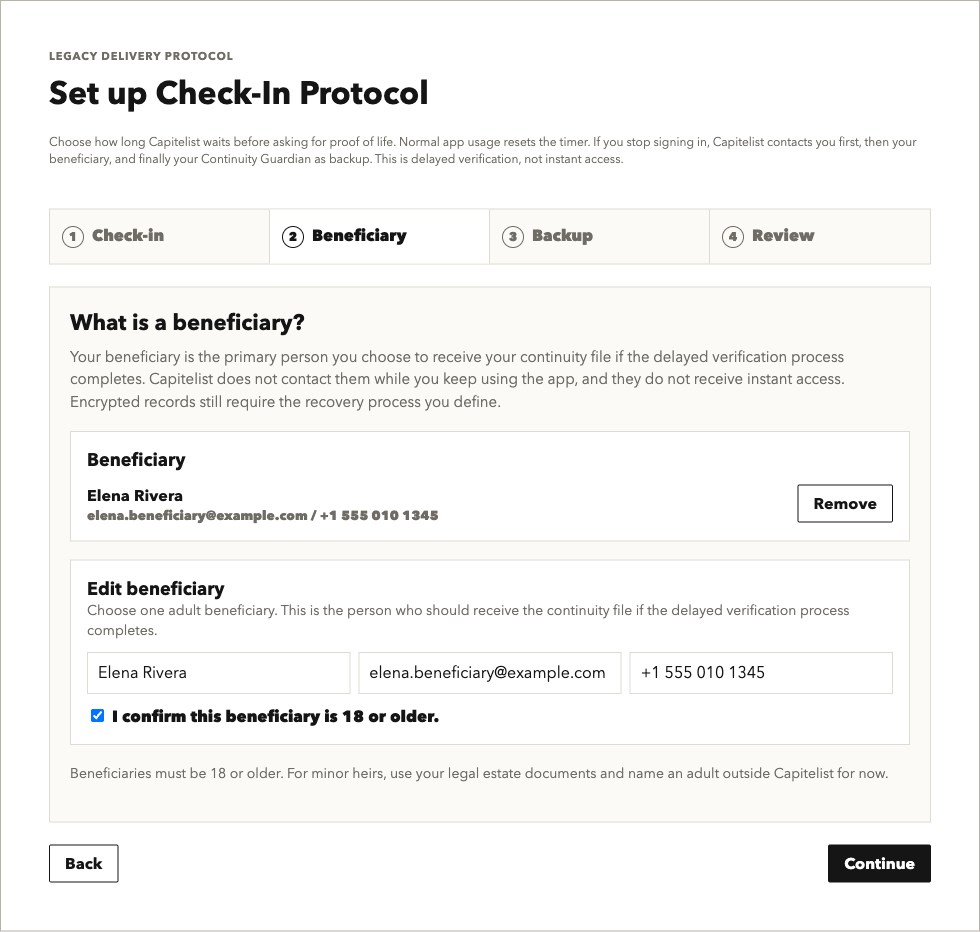This screenshot has width=980, height=932.
Task: Click Elena Rivera's name in Beneficiary card
Action: [135, 496]
